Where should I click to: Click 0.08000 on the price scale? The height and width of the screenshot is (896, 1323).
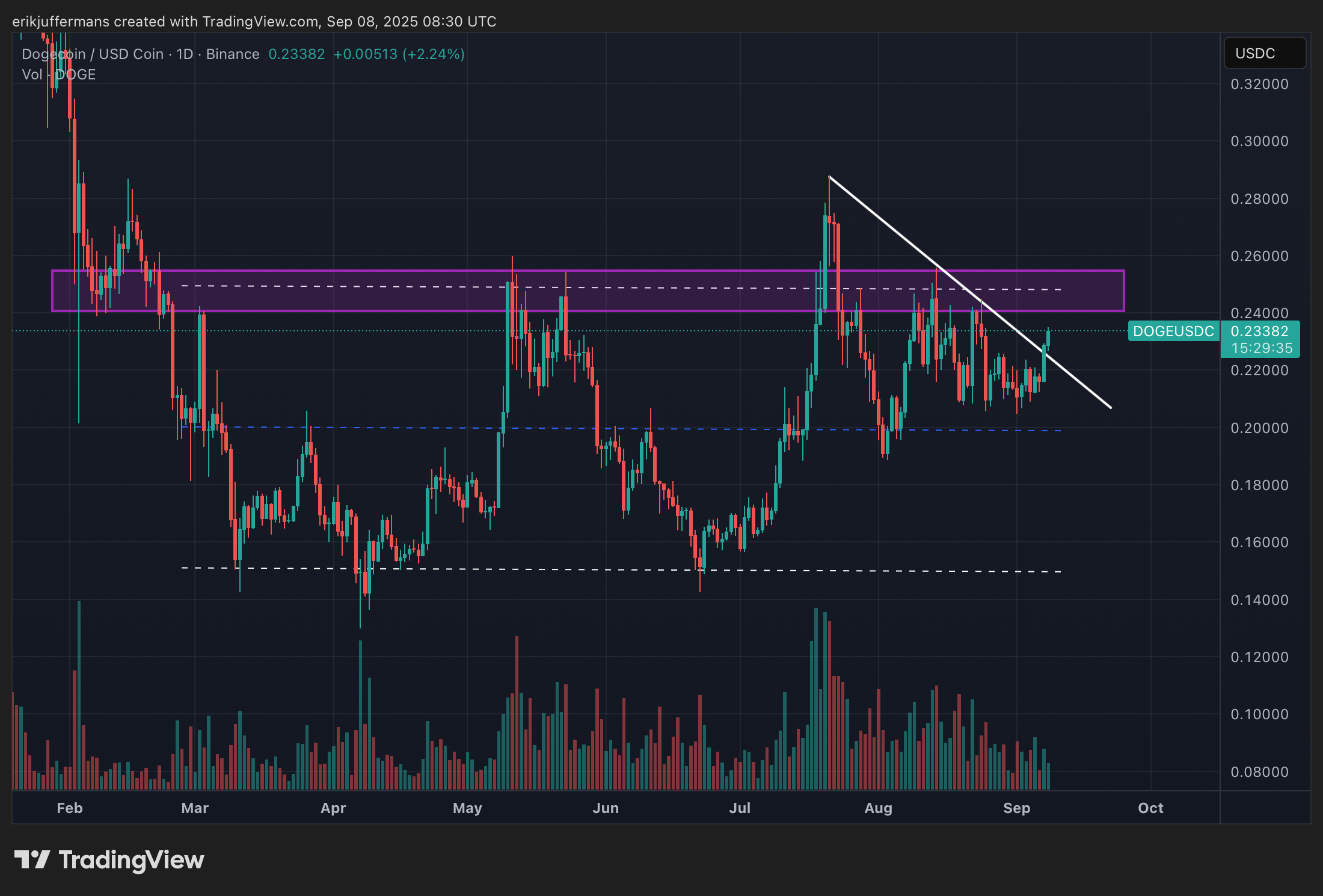[x=1259, y=772]
